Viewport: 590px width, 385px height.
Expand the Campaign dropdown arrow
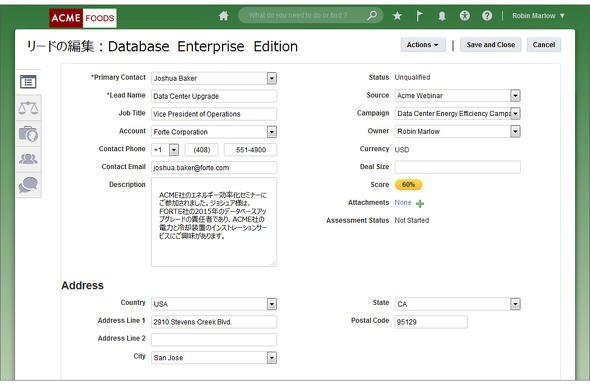coord(515,113)
